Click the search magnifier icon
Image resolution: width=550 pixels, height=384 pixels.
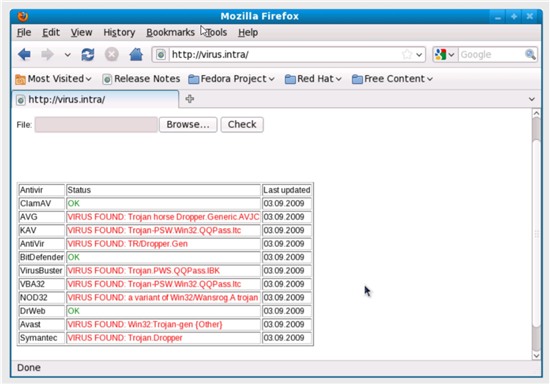[530, 54]
